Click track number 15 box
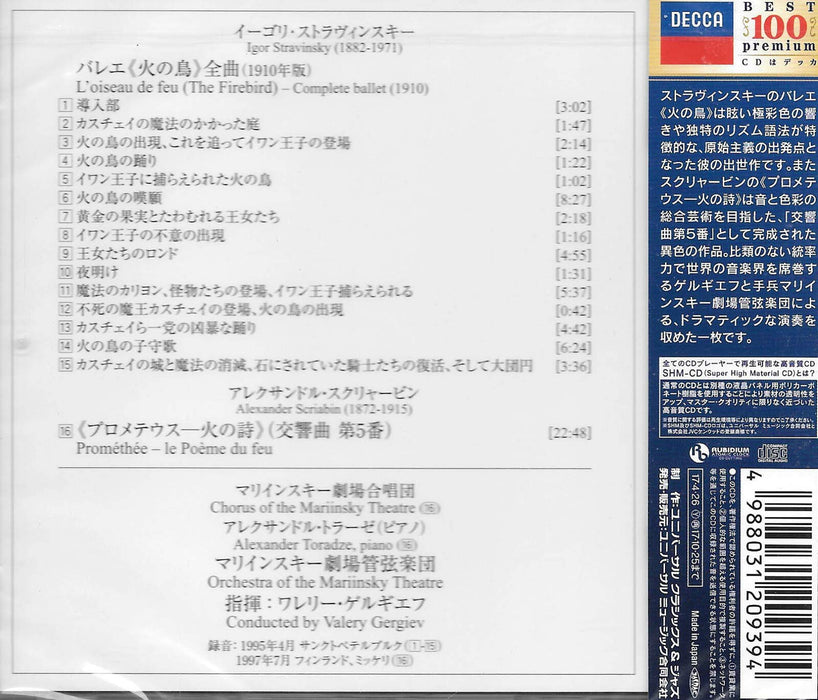Screen dimensions: 818x700 pyautogui.click(x=65, y=365)
